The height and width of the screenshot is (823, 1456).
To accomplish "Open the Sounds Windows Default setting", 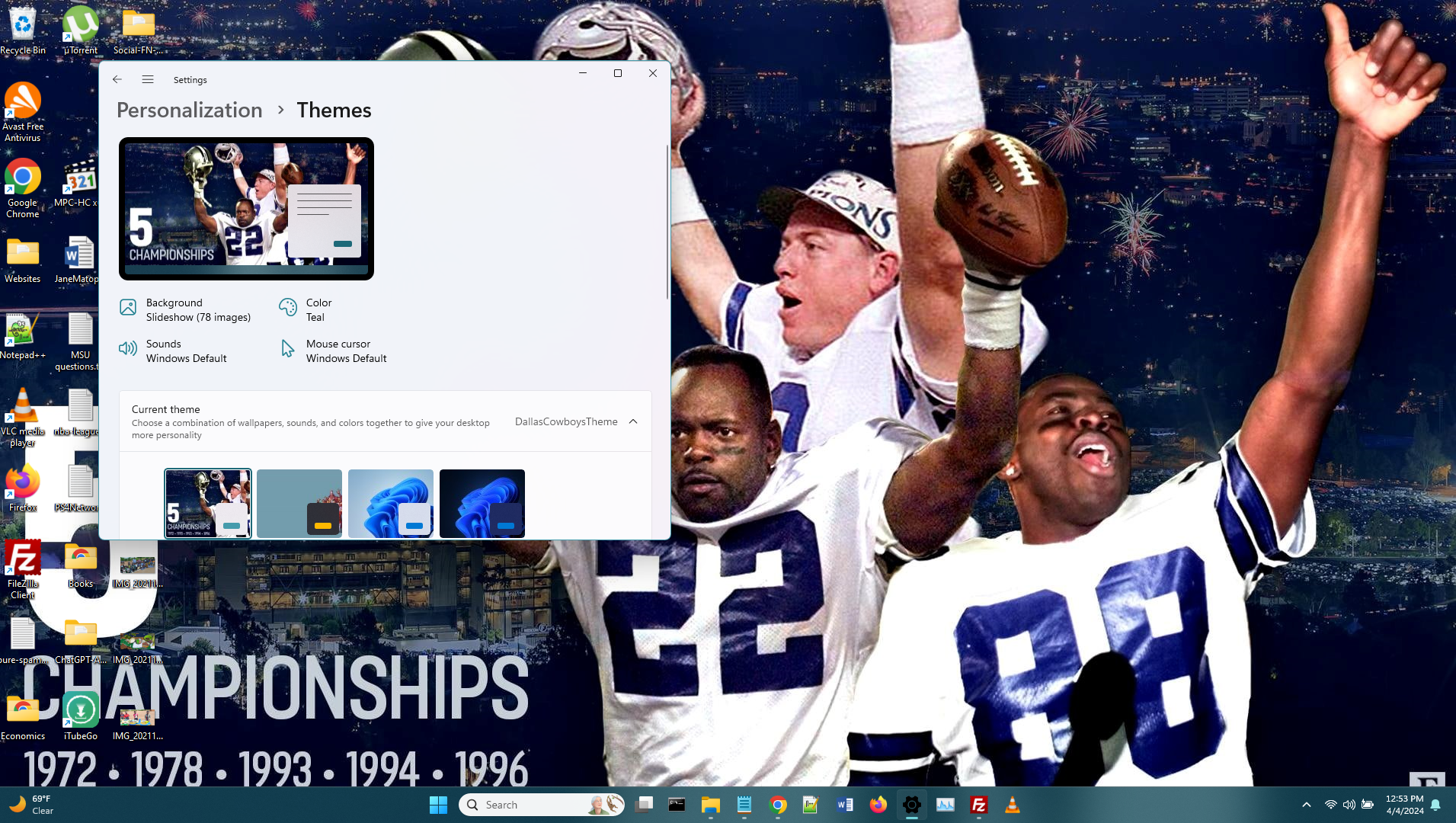I will point(173,351).
